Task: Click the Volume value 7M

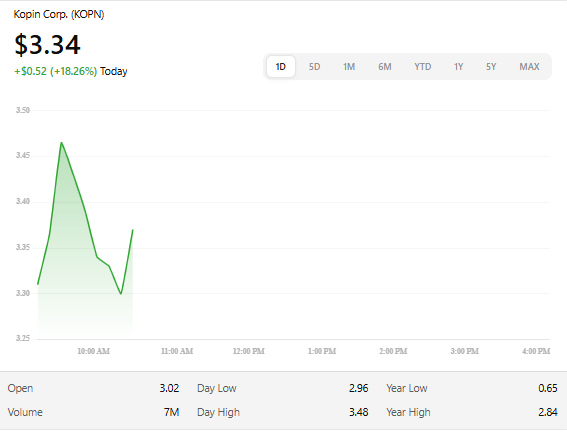Action: [171, 412]
